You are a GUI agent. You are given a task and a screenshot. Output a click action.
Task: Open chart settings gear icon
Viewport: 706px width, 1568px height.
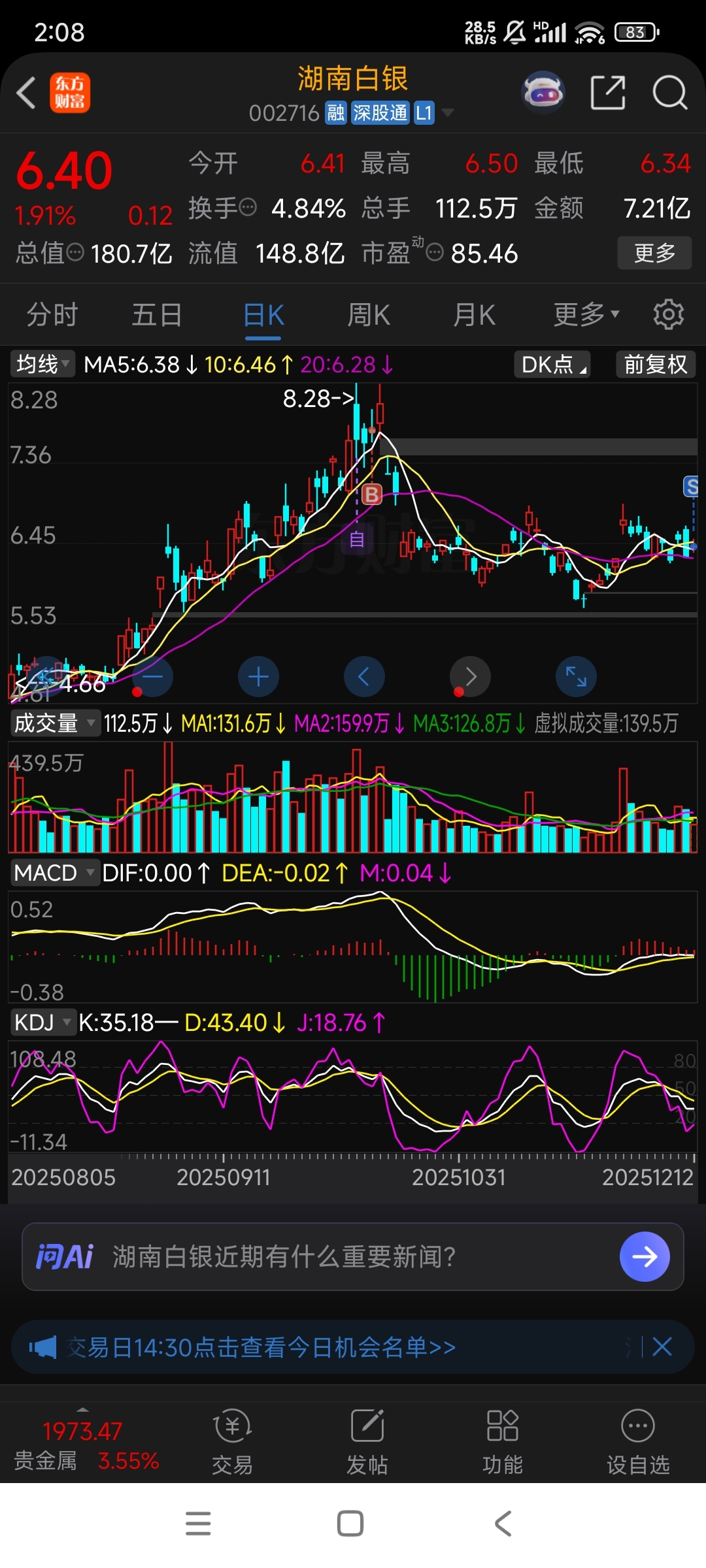pyautogui.click(x=669, y=315)
